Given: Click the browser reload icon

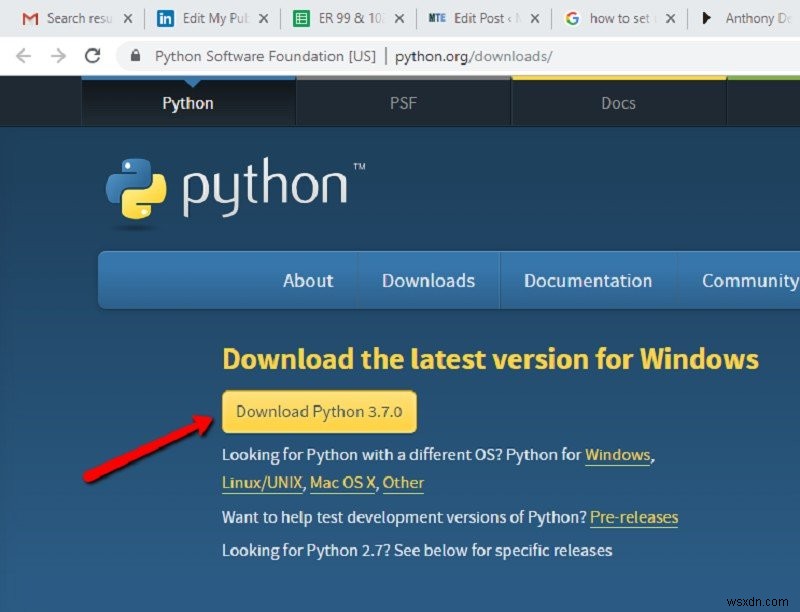Looking at the screenshot, I should click(93, 56).
